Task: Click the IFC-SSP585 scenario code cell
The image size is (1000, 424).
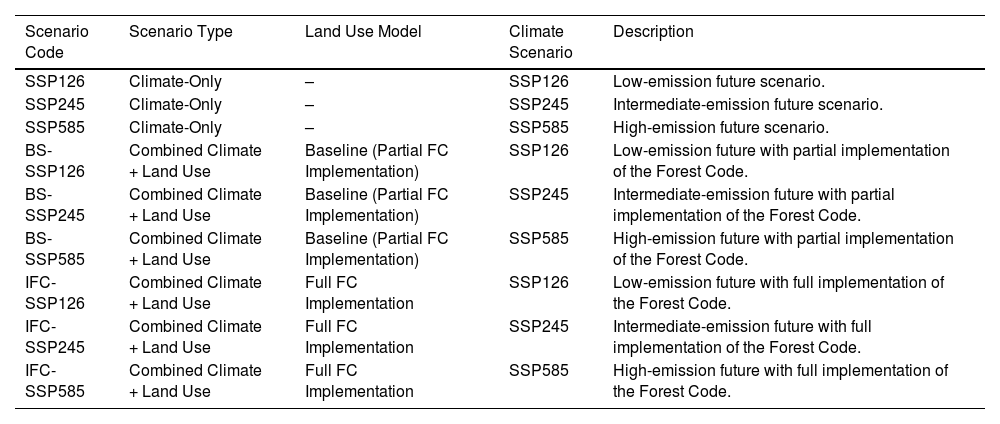Action: click(55, 380)
